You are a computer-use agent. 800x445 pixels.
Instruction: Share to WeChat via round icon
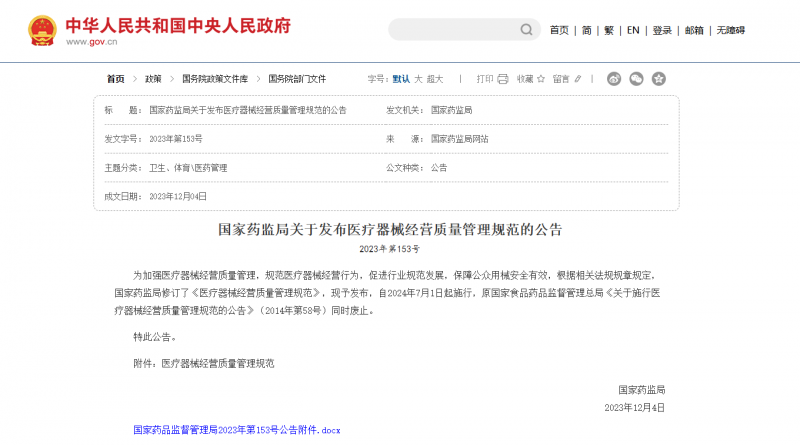(636, 79)
